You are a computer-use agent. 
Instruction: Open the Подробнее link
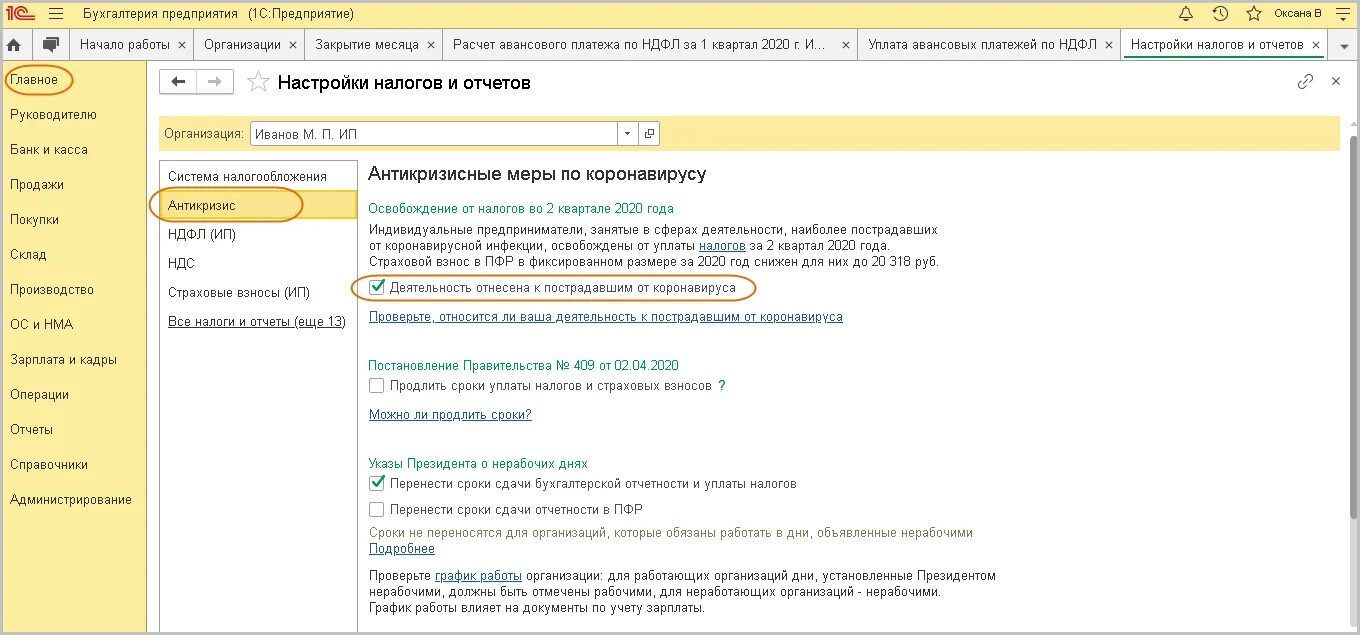click(402, 548)
